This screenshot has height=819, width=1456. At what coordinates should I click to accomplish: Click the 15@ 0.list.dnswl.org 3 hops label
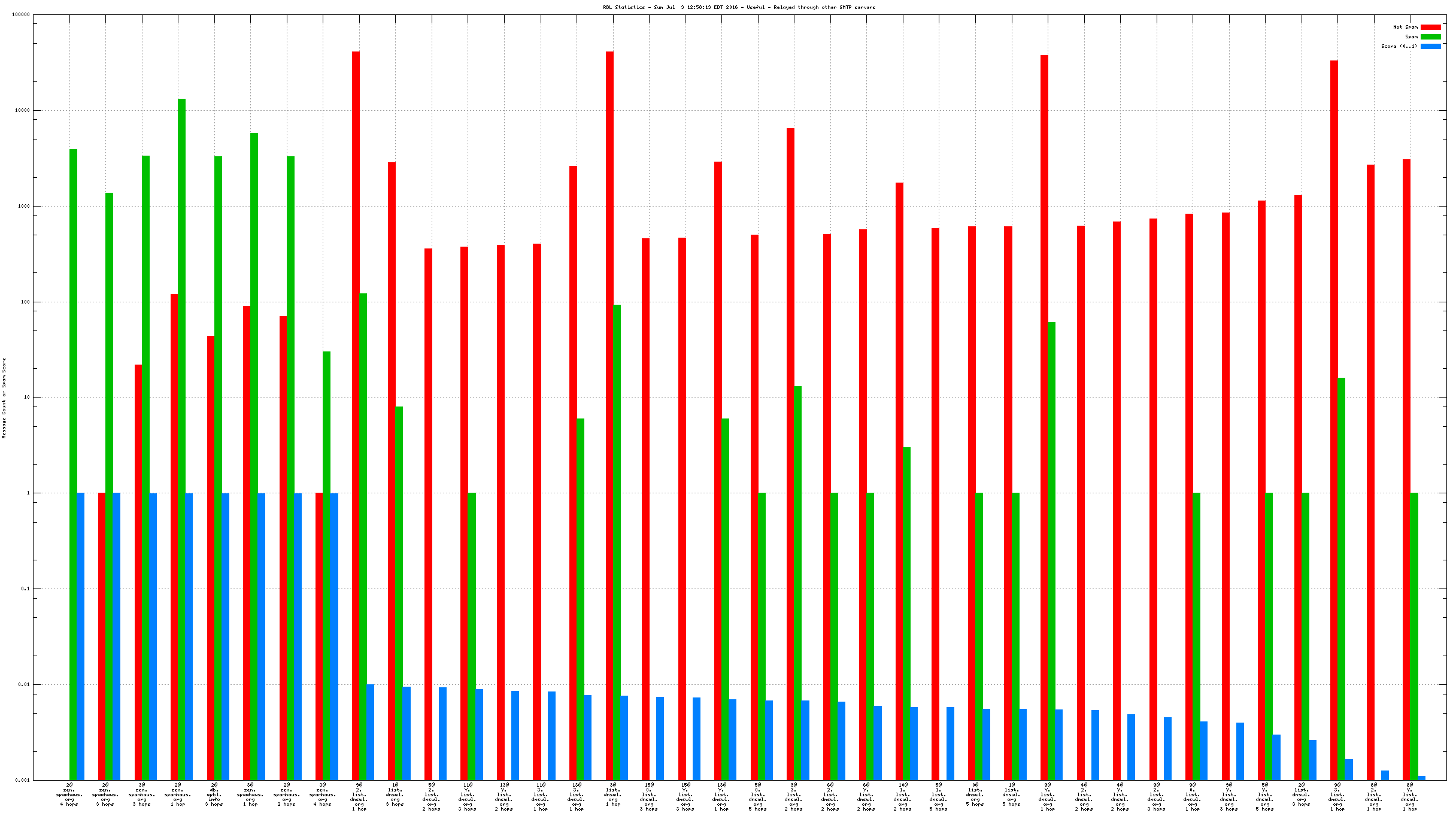[649, 797]
